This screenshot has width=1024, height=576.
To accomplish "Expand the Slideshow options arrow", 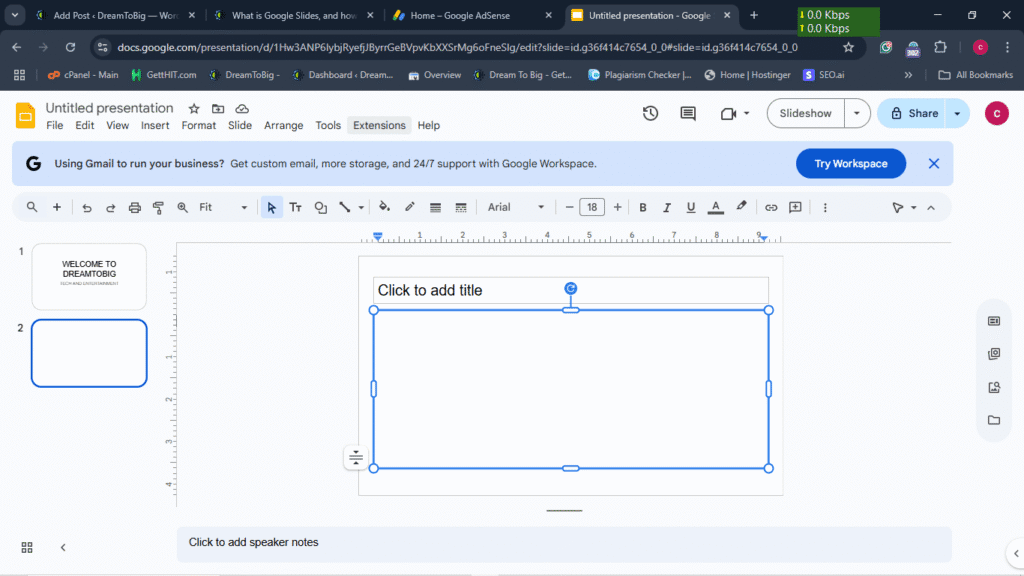I will [856, 114].
